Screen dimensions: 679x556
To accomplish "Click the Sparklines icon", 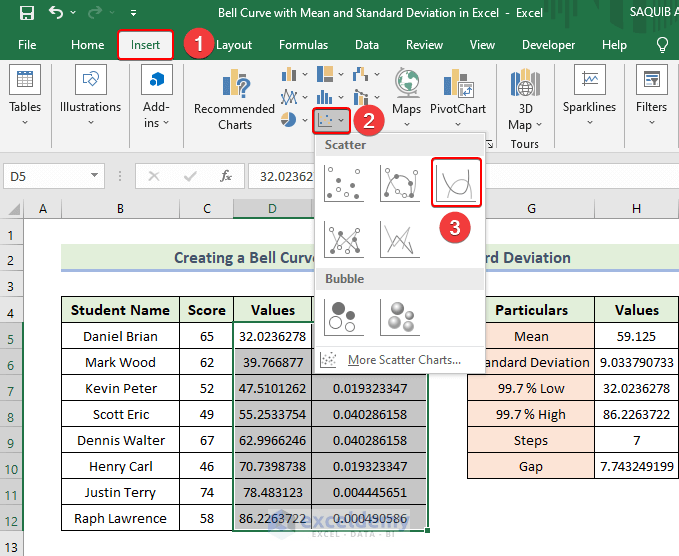I will point(589,80).
